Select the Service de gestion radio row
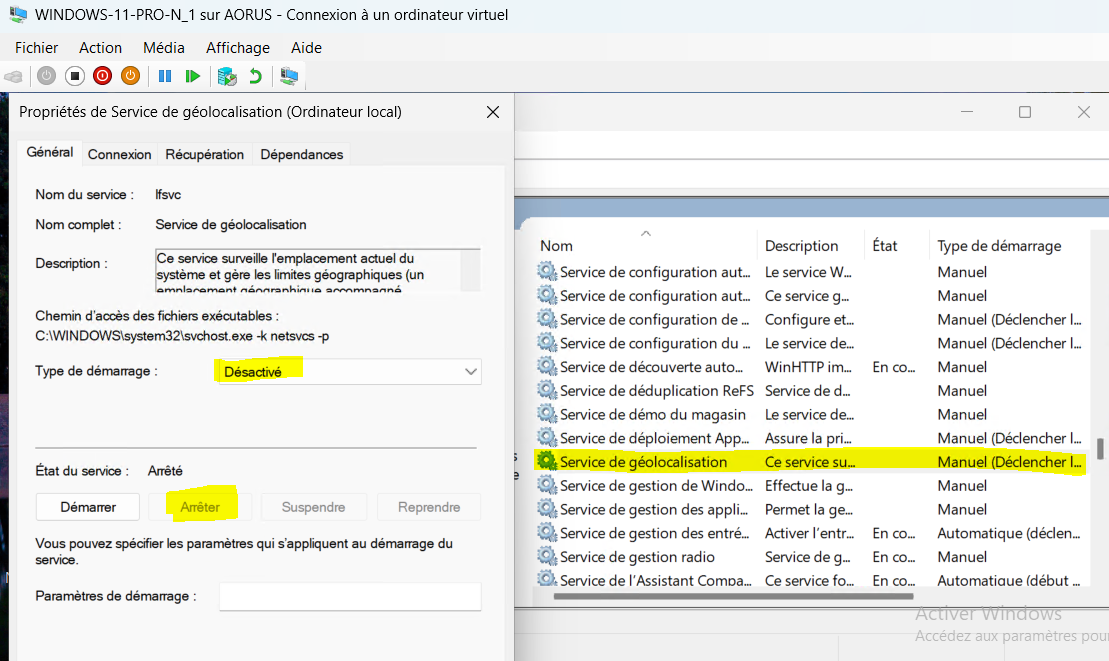Viewport: 1109px width, 661px height. (x=637, y=557)
